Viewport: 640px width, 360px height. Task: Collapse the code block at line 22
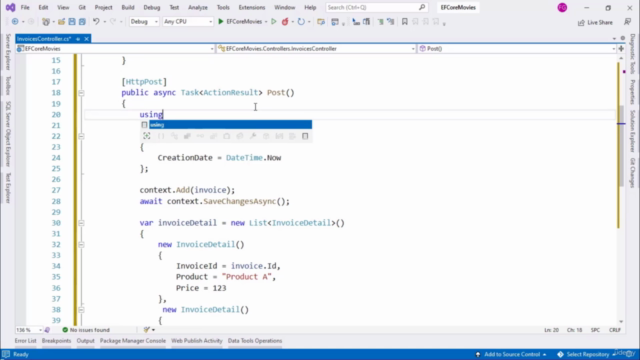pyautogui.click(x=81, y=136)
